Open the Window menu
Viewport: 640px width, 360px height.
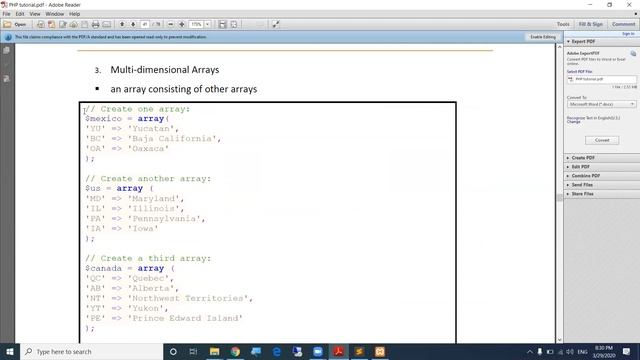click(x=55, y=14)
